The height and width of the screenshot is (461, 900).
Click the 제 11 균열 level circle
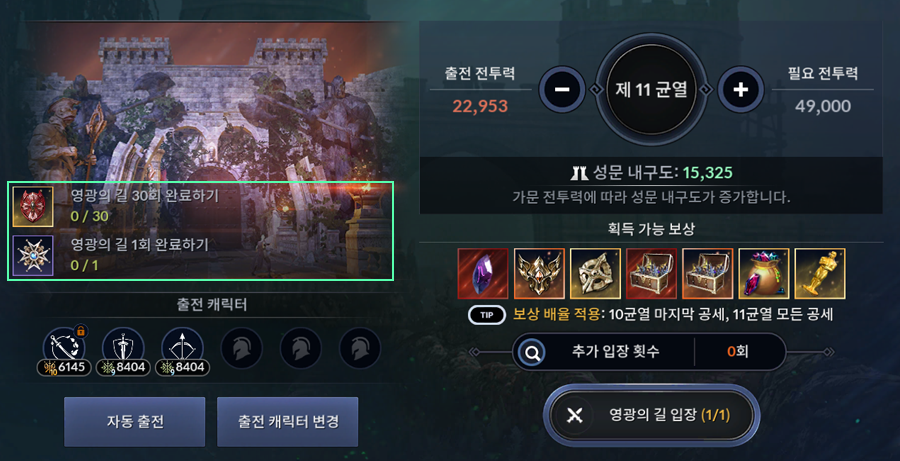[651, 90]
